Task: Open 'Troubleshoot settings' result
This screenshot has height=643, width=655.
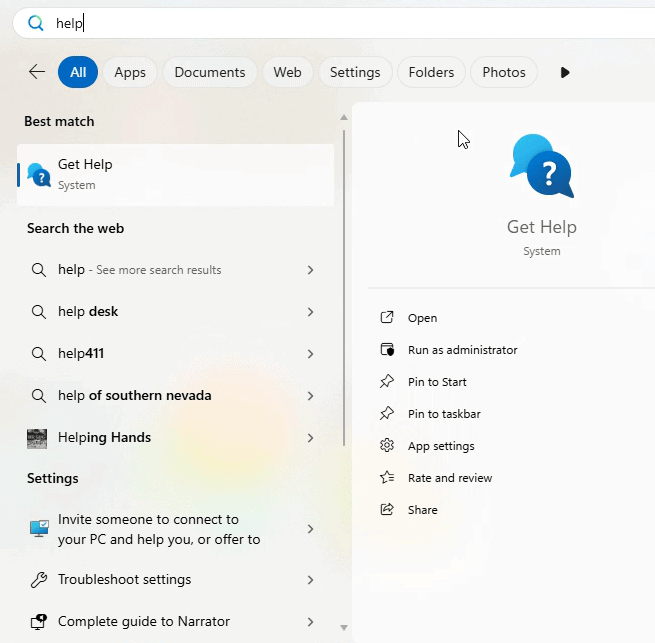Action: pyautogui.click(x=175, y=579)
